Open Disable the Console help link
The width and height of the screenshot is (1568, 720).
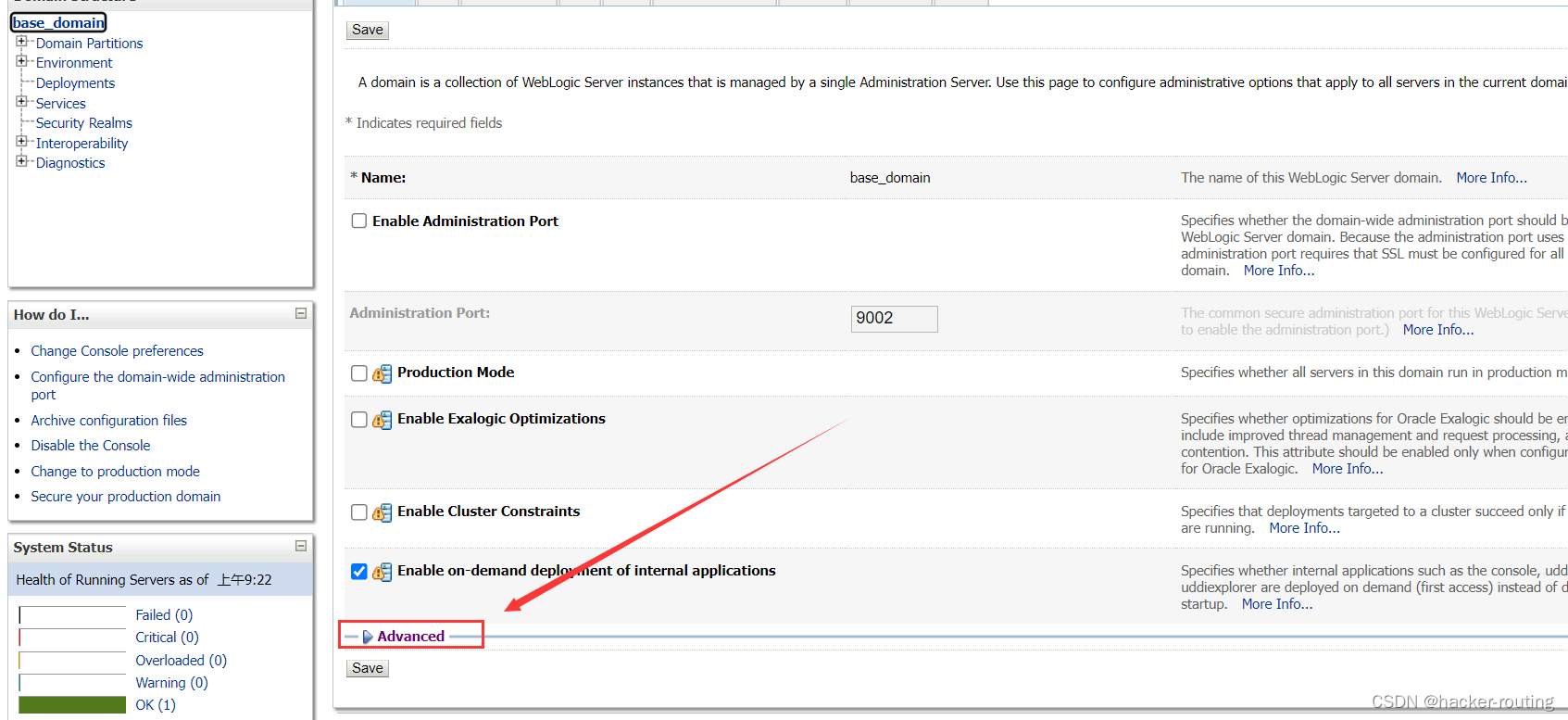coord(90,446)
